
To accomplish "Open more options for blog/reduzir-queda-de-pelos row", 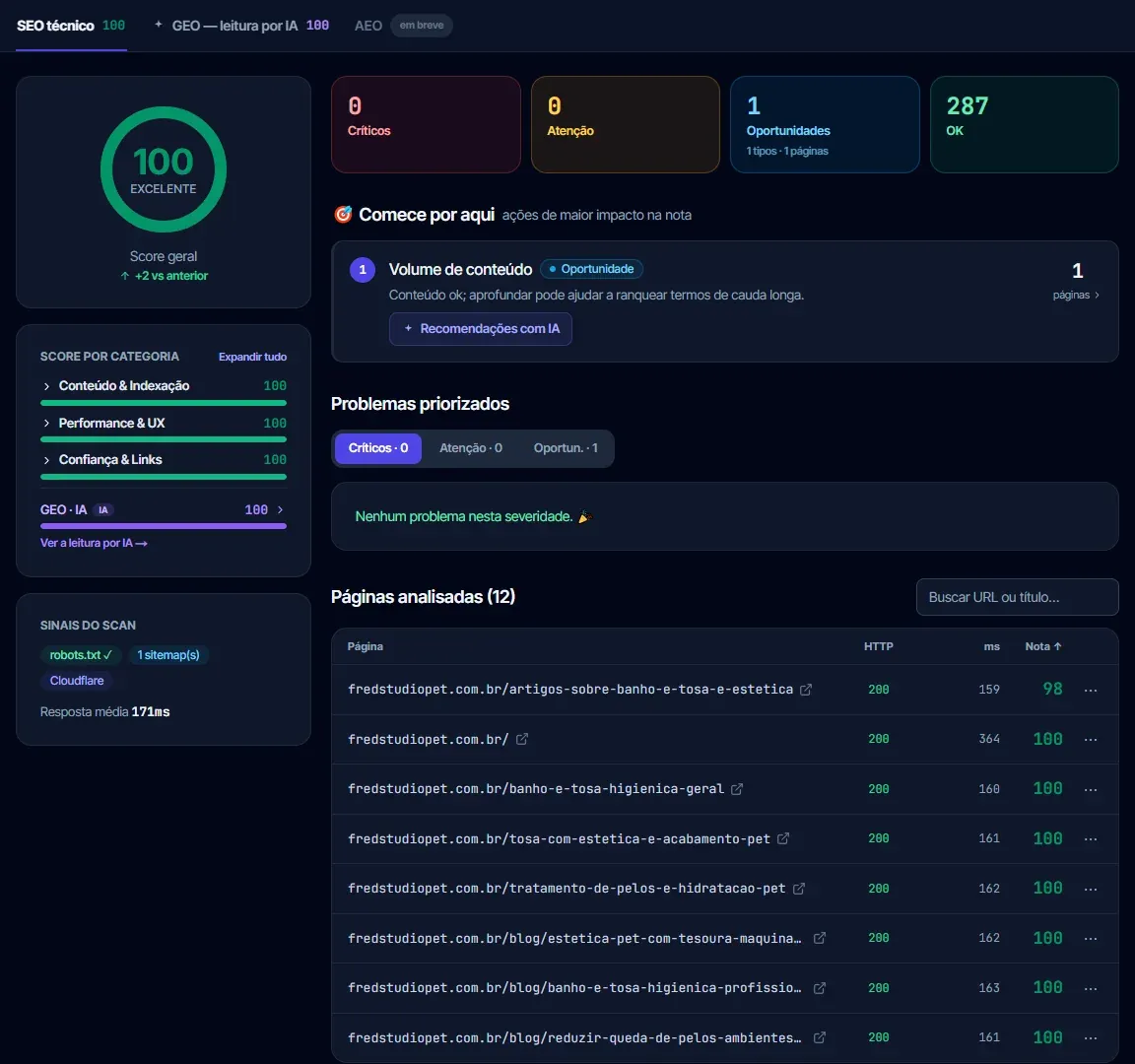I will [x=1091, y=1038].
